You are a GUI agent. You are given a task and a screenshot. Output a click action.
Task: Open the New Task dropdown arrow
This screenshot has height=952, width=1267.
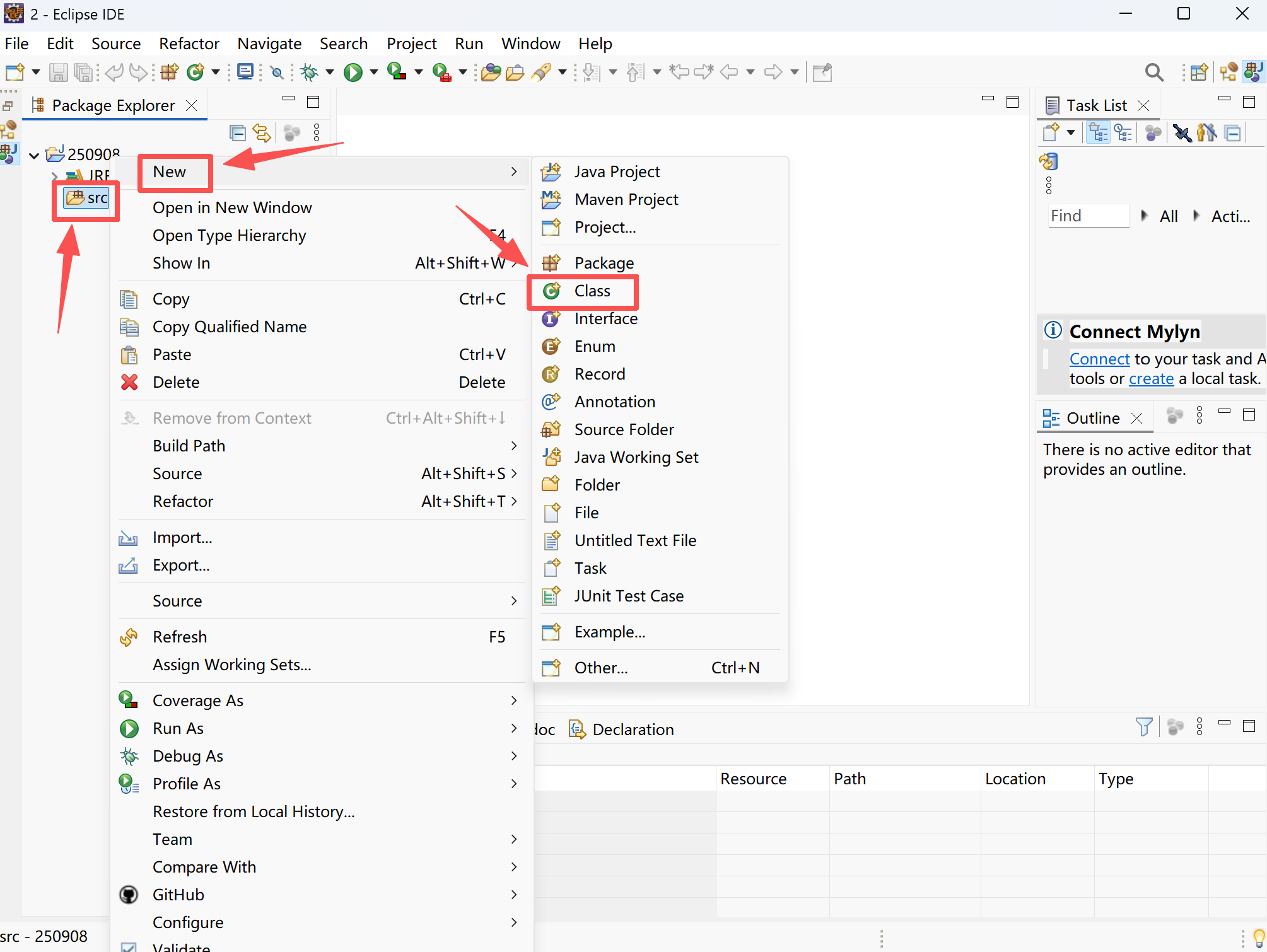(x=1070, y=132)
